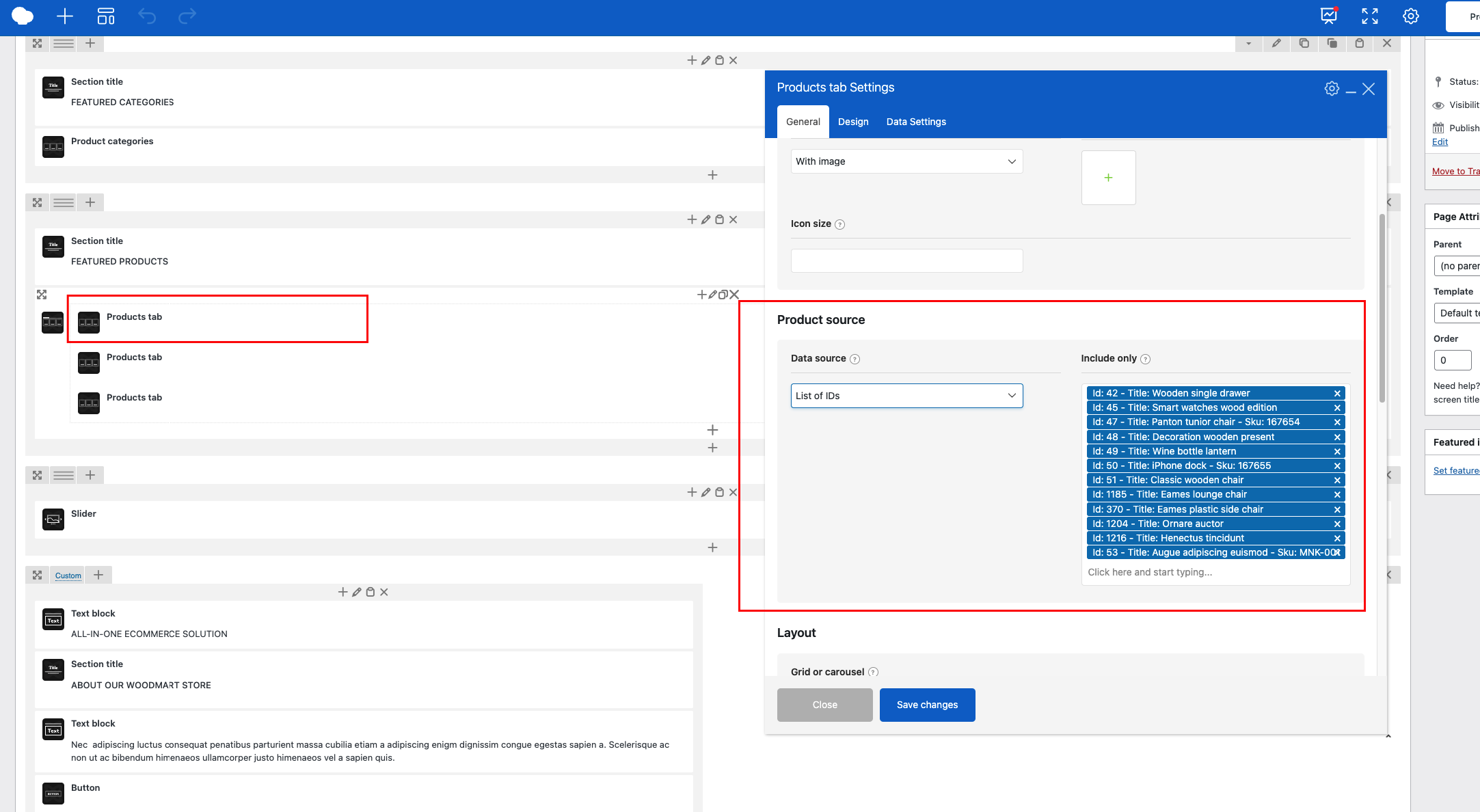Screen dimensions: 1480x812
Task: Click the Icon size input field
Action: click(906, 260)
